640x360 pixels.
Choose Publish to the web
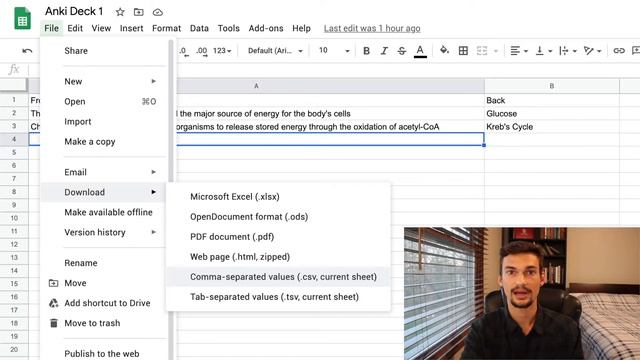pos(104,353)
